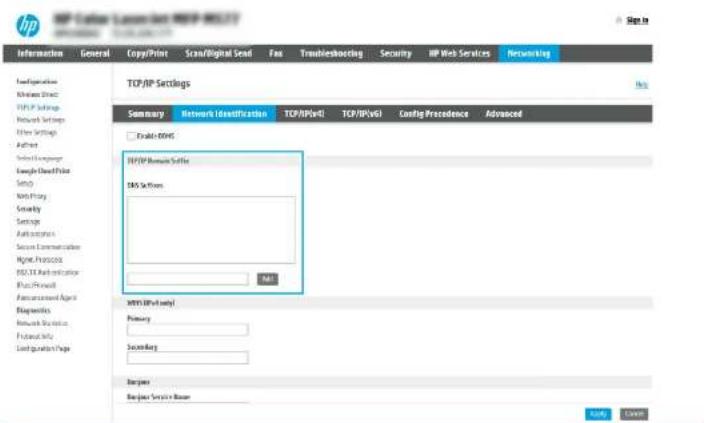Open the HP Web Services tab
This screenshot has width=704, height=423.
(459, 53)
